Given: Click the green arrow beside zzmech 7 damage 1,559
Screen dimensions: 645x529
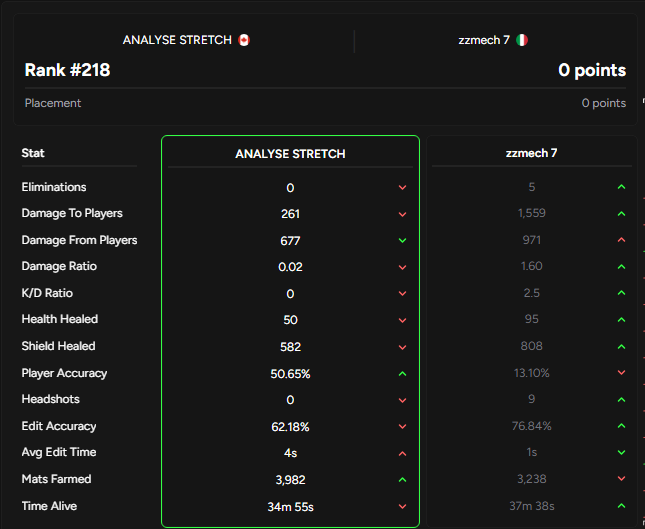Looking at the screenshot, I should pos(622,213).
